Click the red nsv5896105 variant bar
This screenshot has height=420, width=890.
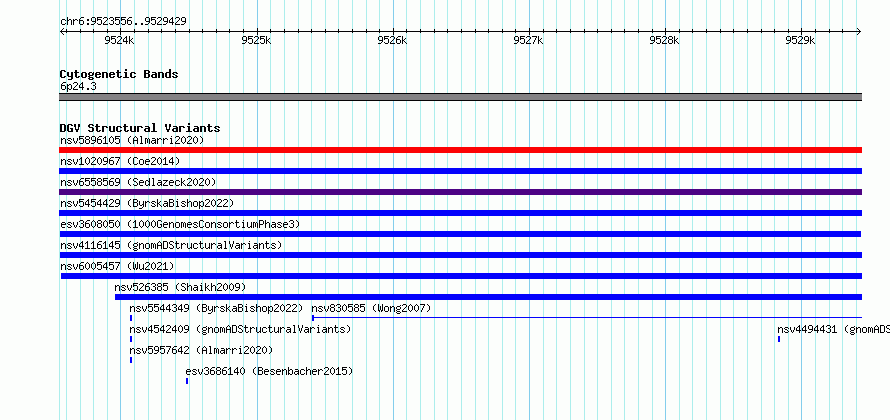tap(460, 150)
